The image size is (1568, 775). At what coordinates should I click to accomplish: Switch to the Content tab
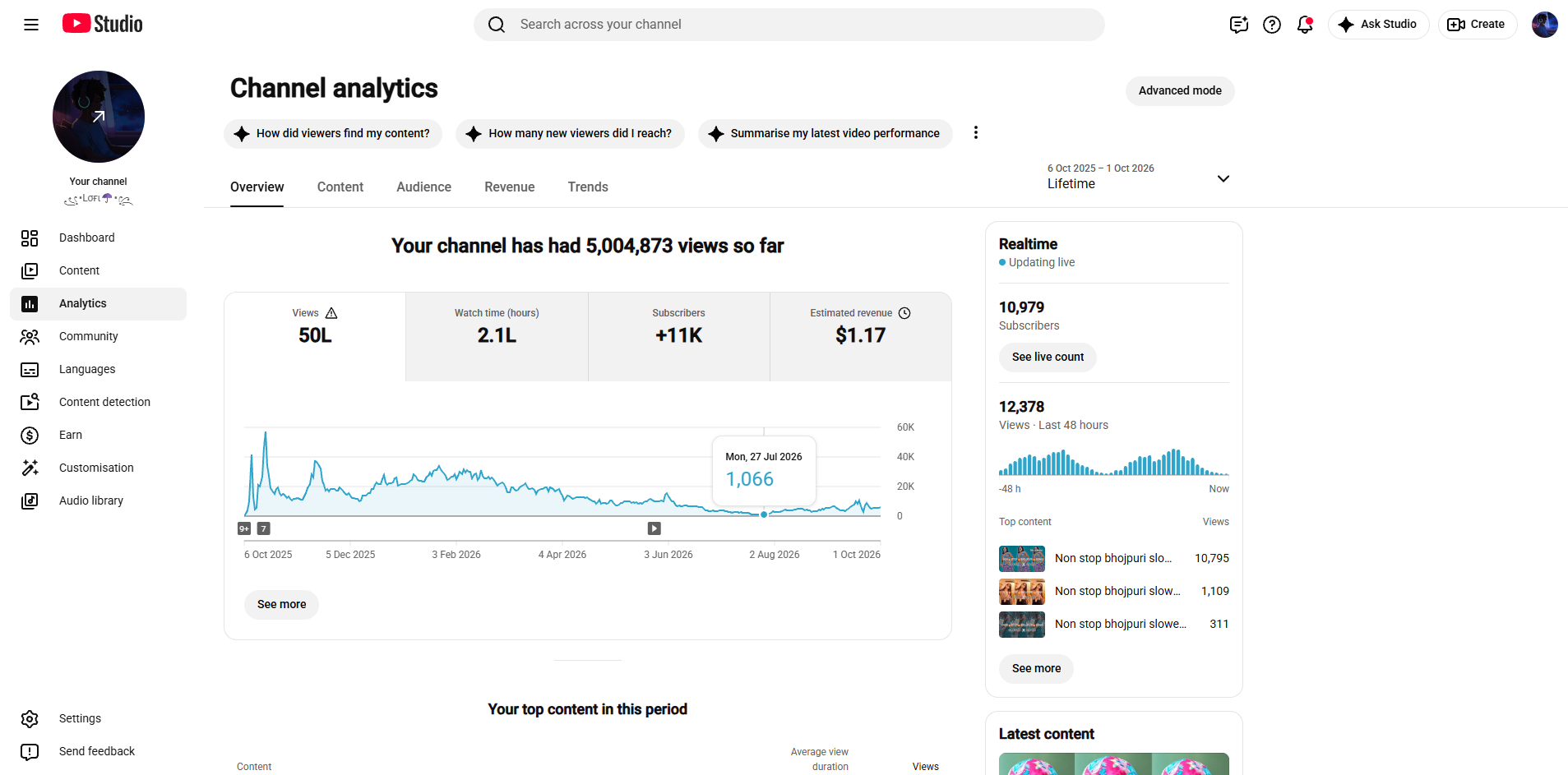coord(340,187)
